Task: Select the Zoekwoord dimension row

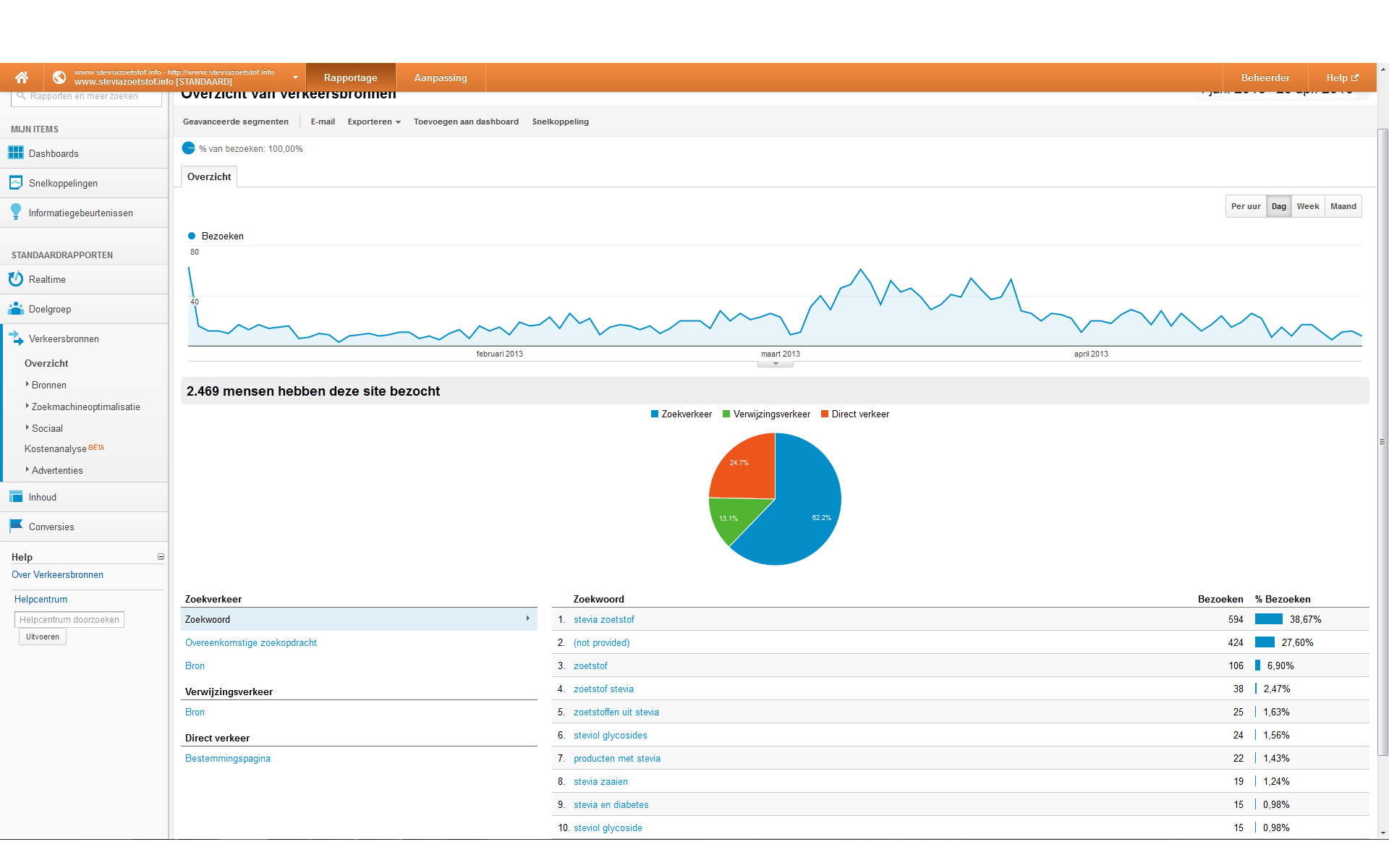Action: pyautogui.click(x=359, y=619)
